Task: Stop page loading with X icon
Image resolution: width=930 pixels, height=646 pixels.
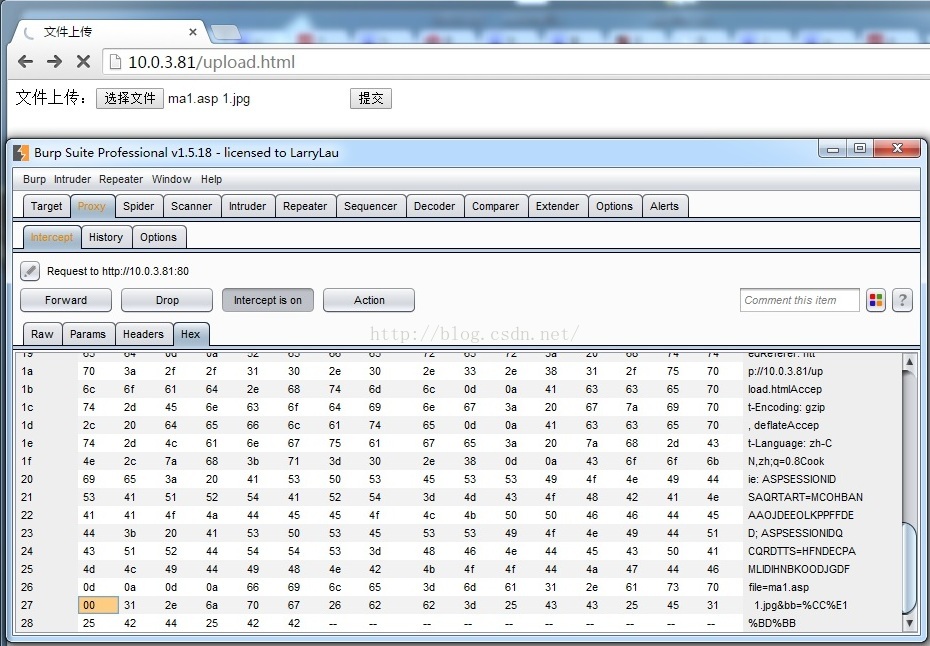Action: [84, 61]
